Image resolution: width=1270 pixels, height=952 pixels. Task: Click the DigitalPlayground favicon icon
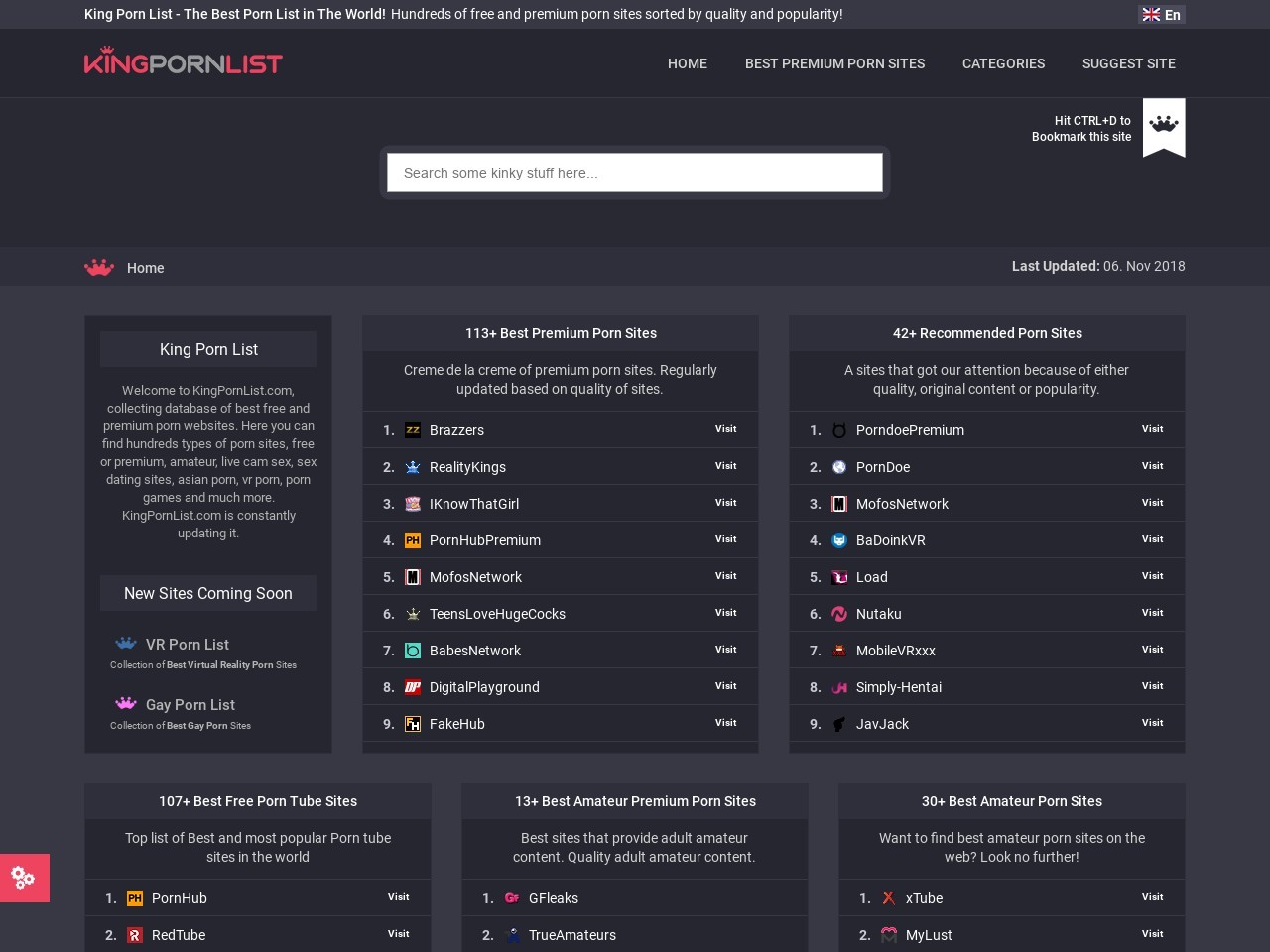(413, 687)
